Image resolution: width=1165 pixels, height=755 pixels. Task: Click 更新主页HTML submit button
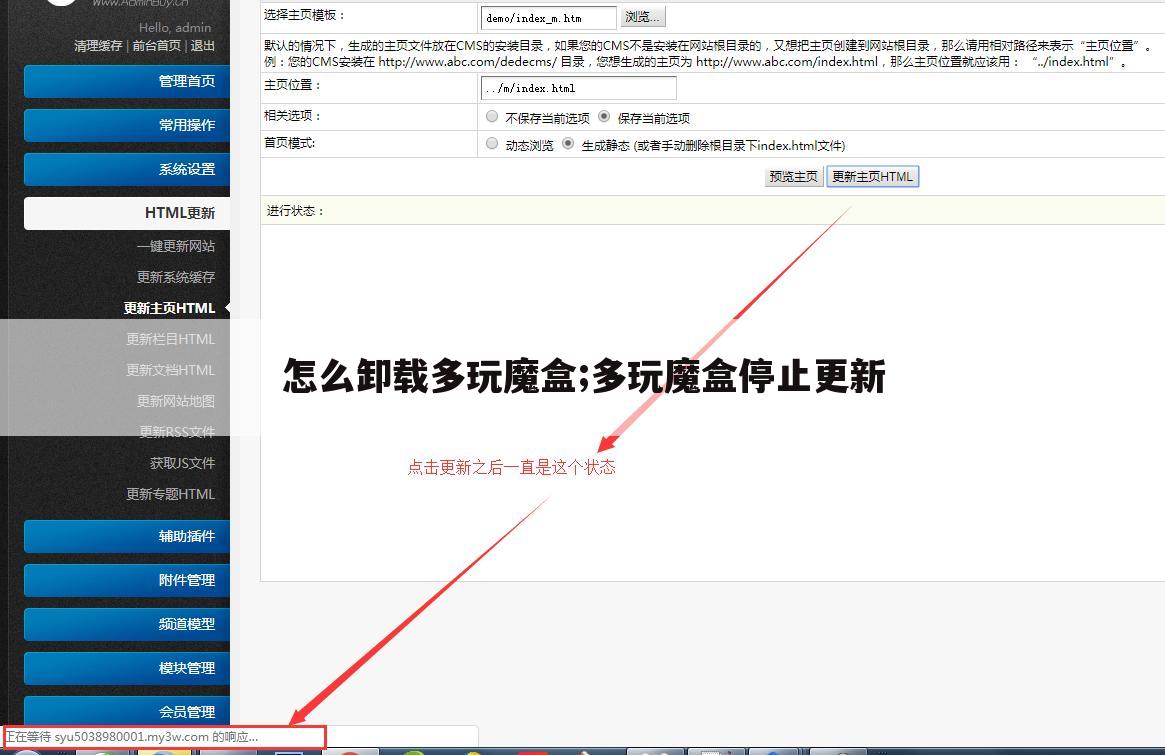(x=872, y=176)
